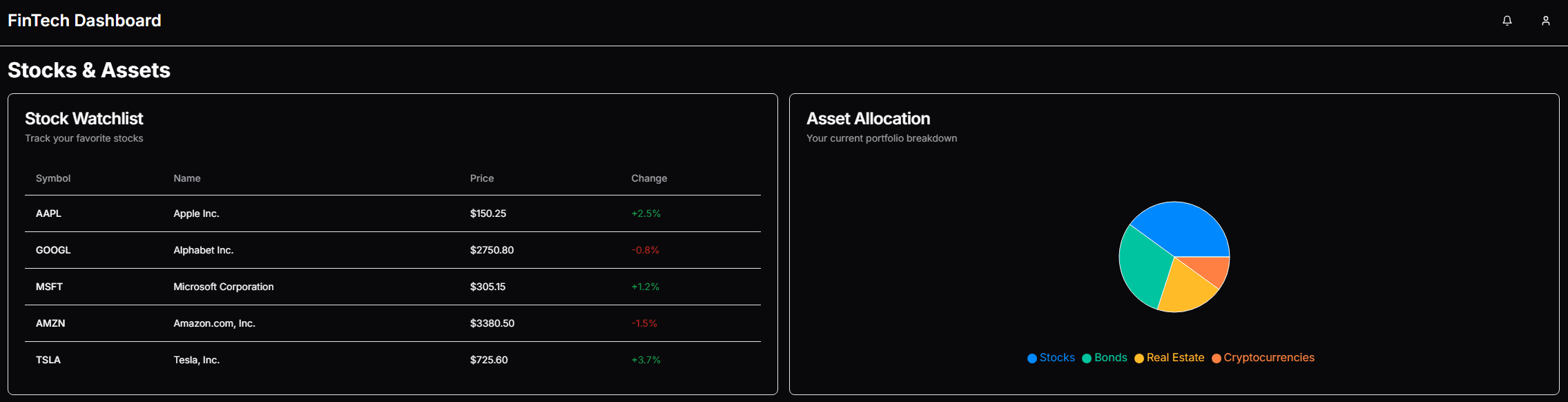Sort by the Change column header
Screen dimensions: 1568x402
(x=649, y=178)
